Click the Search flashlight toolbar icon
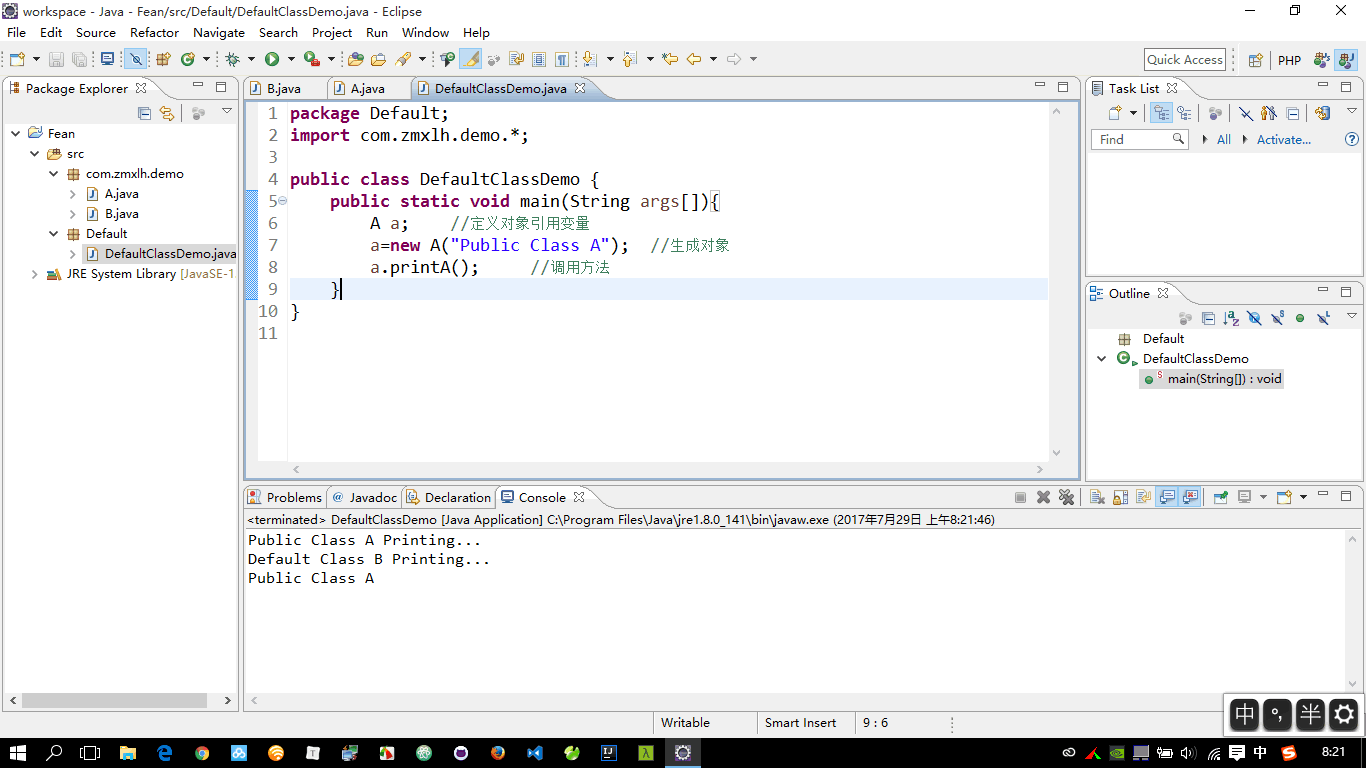Screen dimensions: 1366x768 (404, 59)
